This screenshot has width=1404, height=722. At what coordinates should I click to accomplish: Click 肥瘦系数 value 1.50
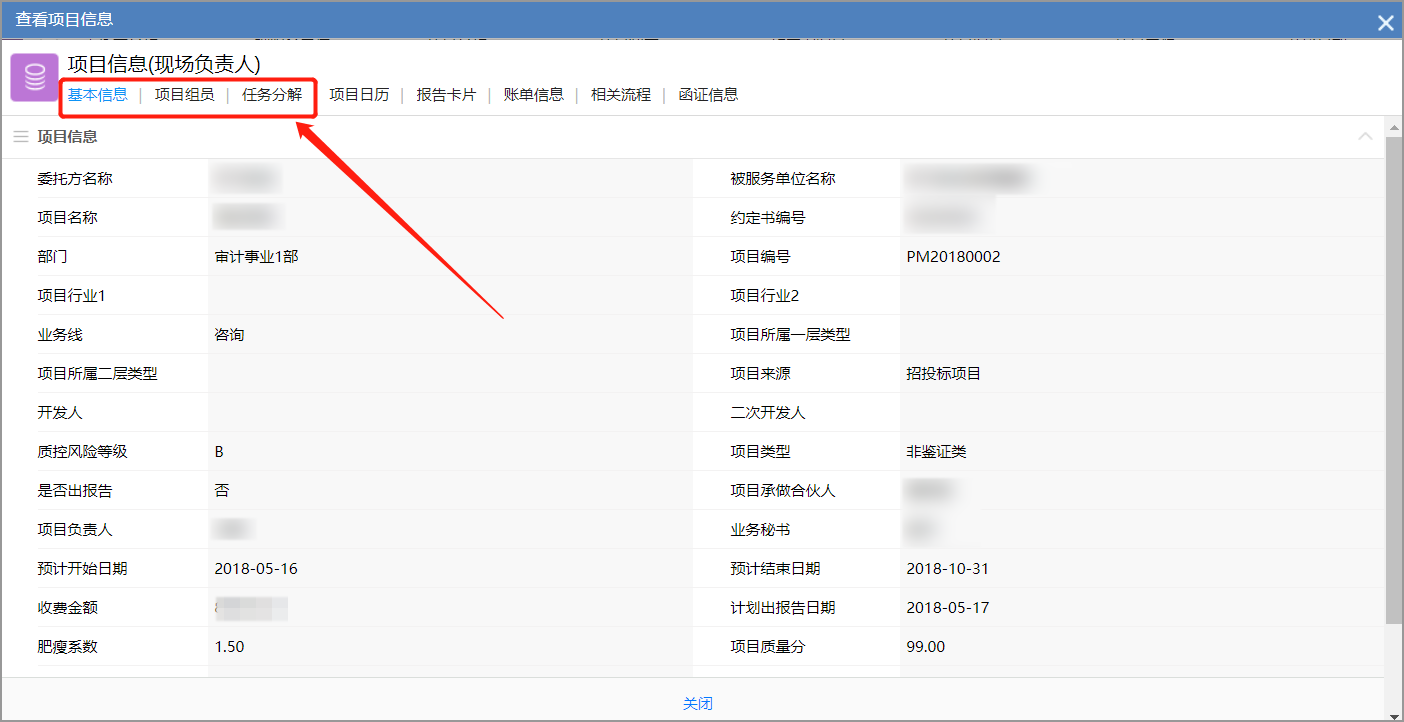(229, 647)
